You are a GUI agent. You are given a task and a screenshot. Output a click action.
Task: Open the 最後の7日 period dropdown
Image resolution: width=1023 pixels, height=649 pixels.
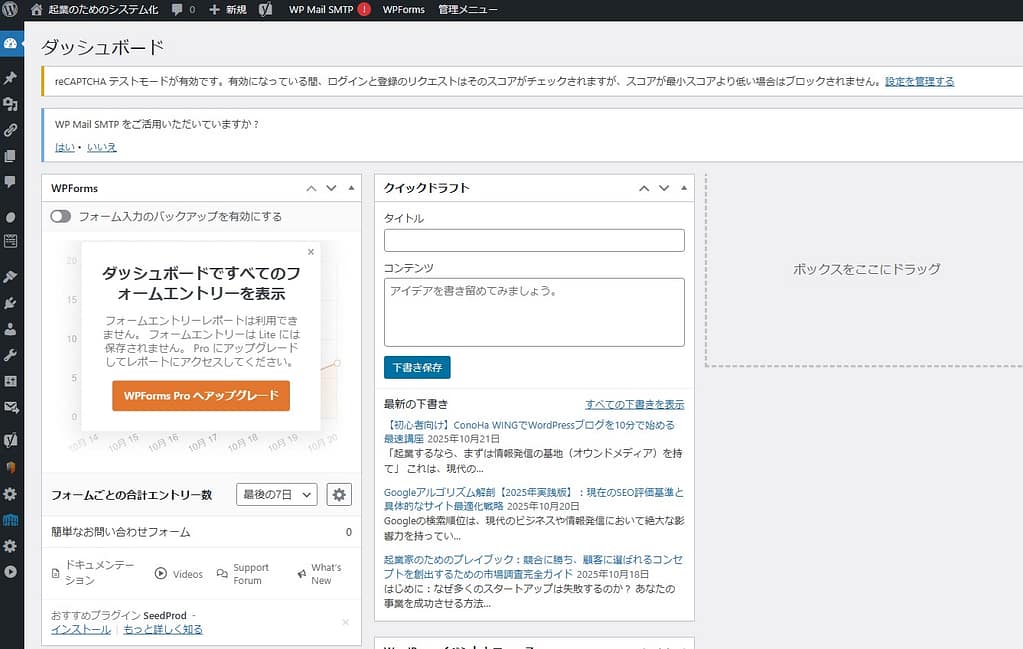coord(276,494)
